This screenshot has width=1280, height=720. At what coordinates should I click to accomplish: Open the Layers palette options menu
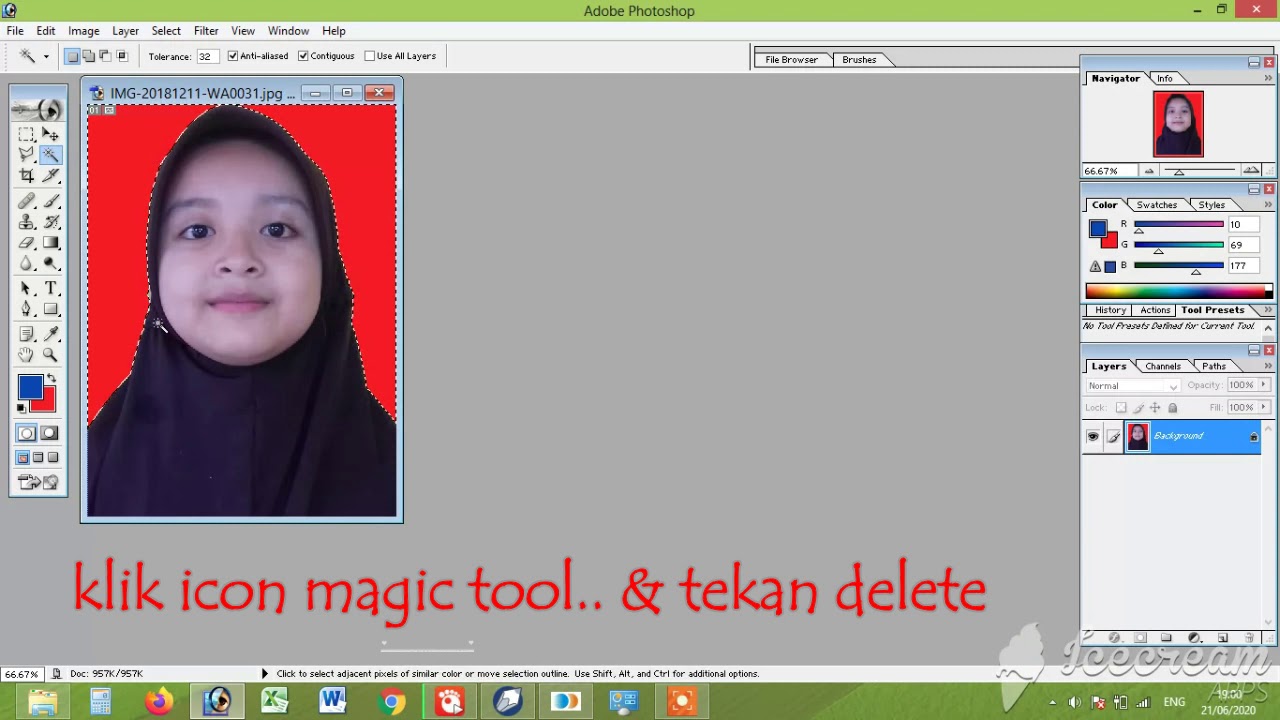1268,366
